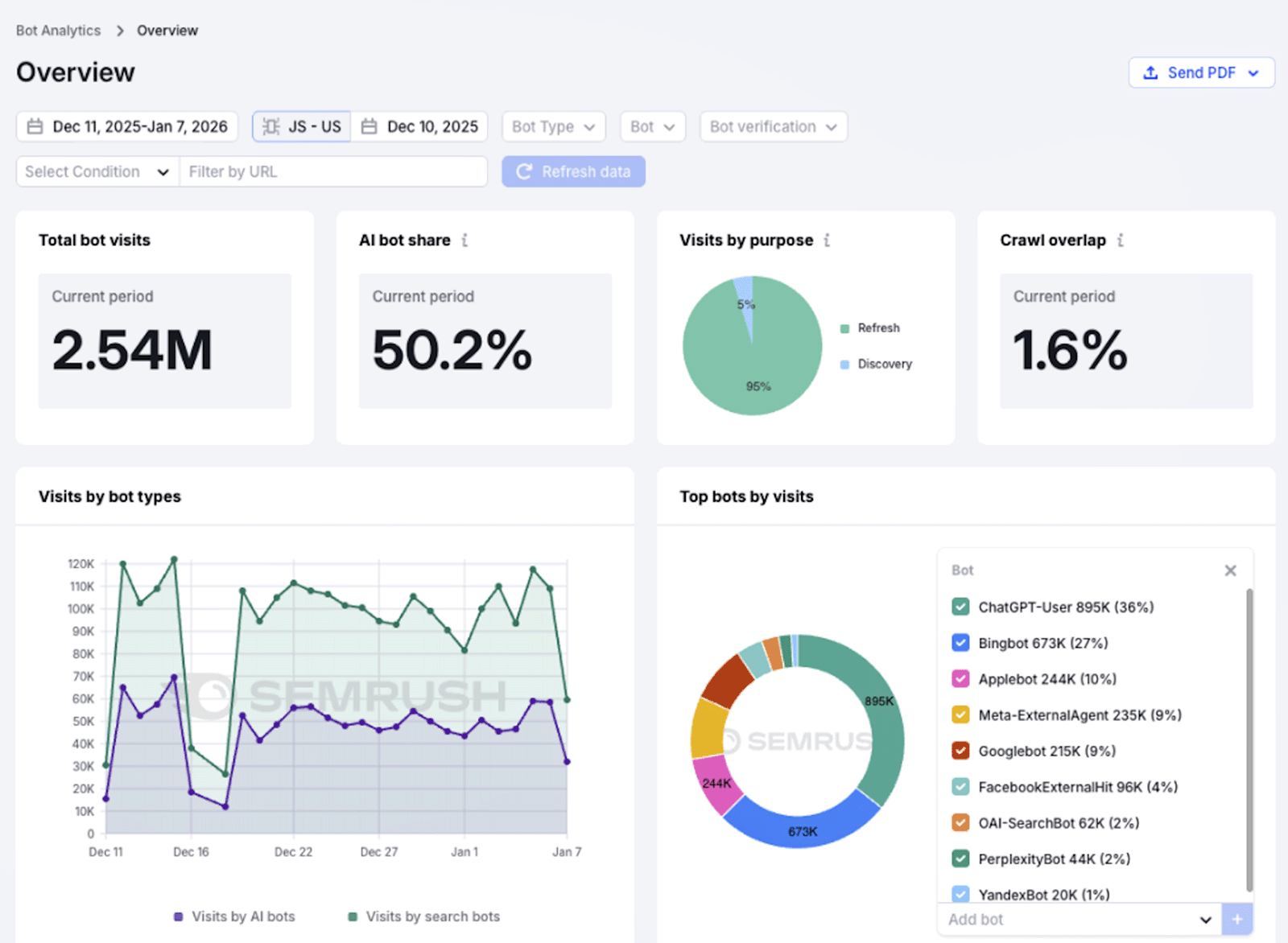This screenshot has height=943, width=1288.
Task: Click the refresh arrow icon in Refresh data
Action: coord(524,171)
